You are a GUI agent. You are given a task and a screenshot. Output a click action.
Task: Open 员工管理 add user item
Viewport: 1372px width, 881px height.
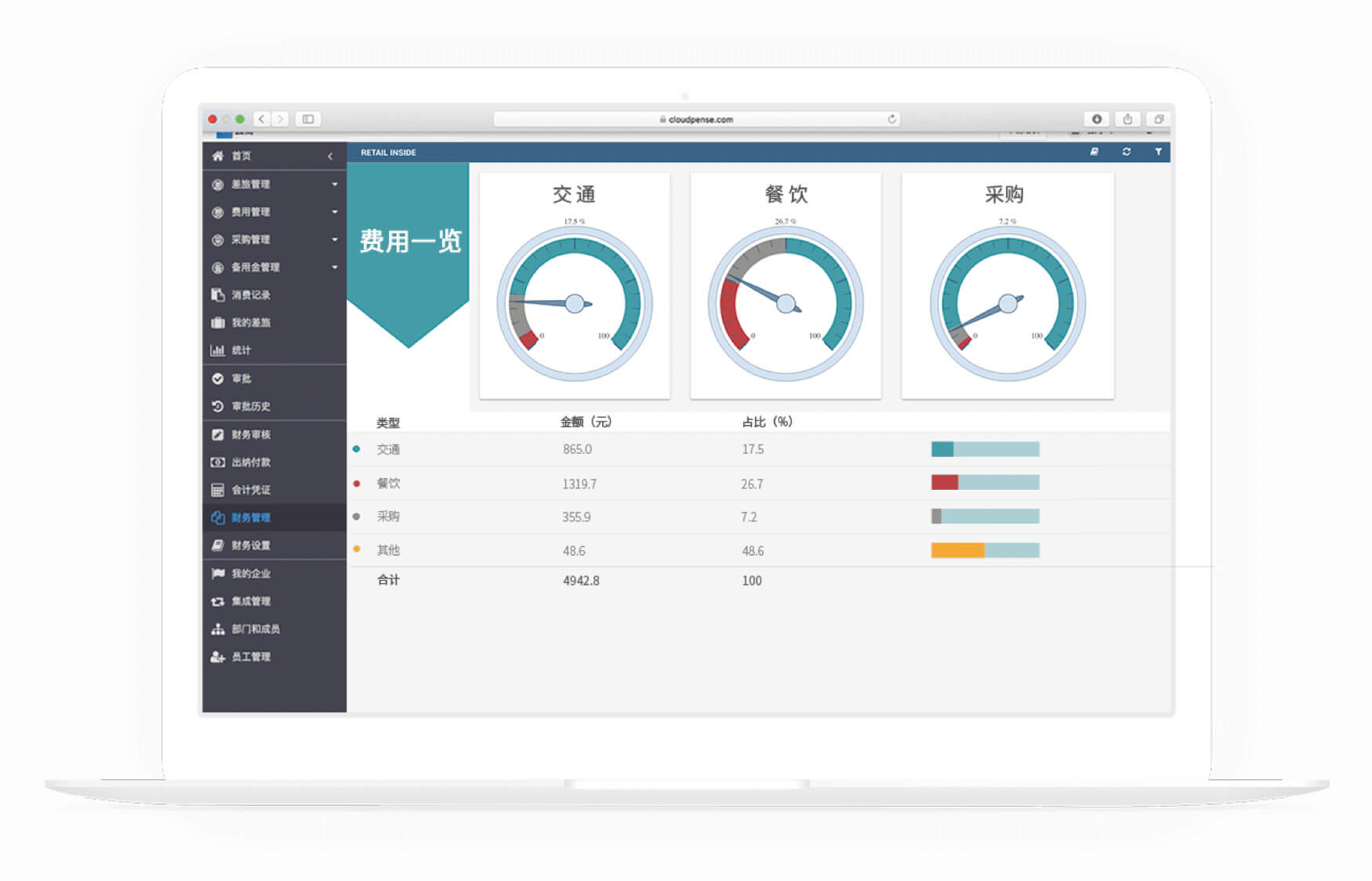[274, 657]
